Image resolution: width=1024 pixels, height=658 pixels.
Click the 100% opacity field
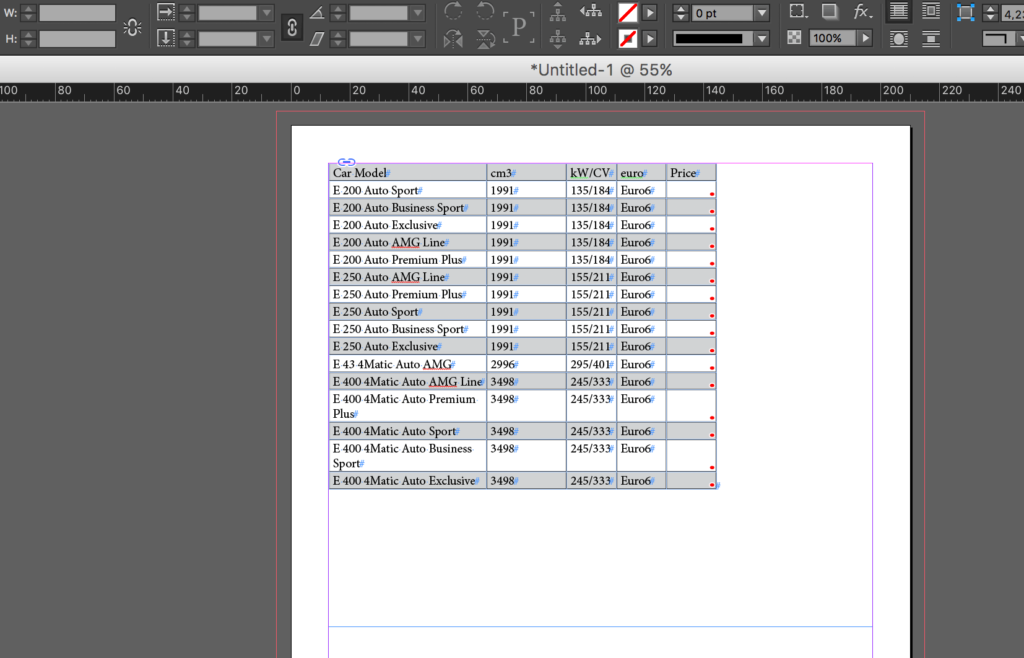tap(833, 38)
